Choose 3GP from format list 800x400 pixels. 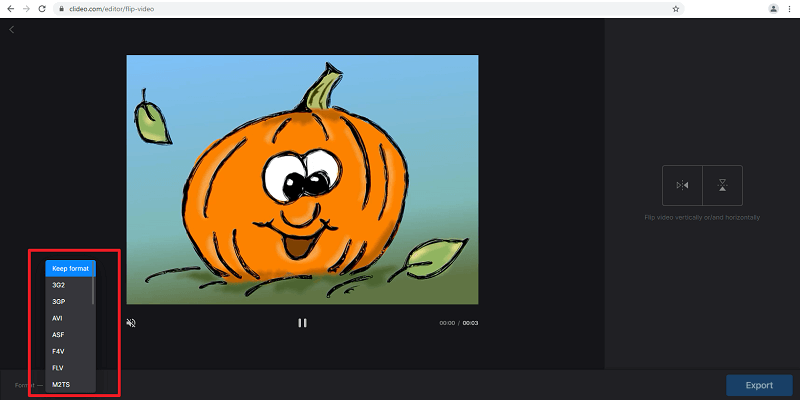(68, 302)
